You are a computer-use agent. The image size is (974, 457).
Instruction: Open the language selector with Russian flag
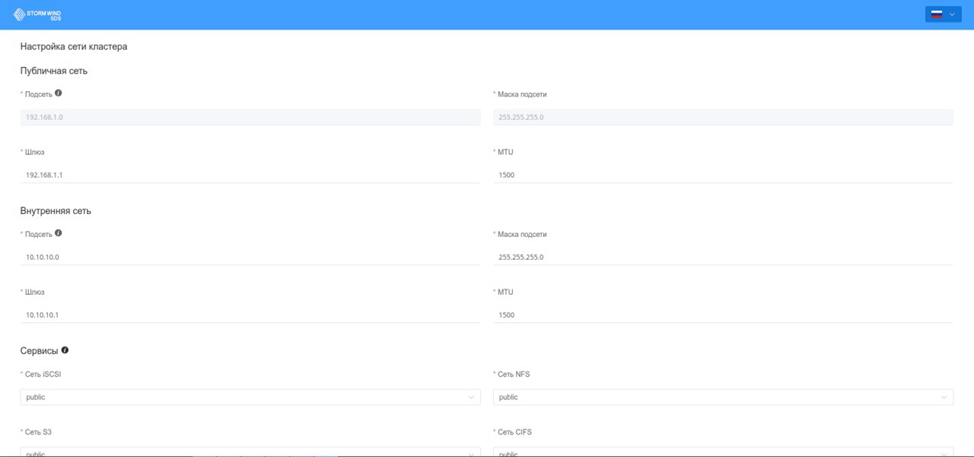coord(943,14)
